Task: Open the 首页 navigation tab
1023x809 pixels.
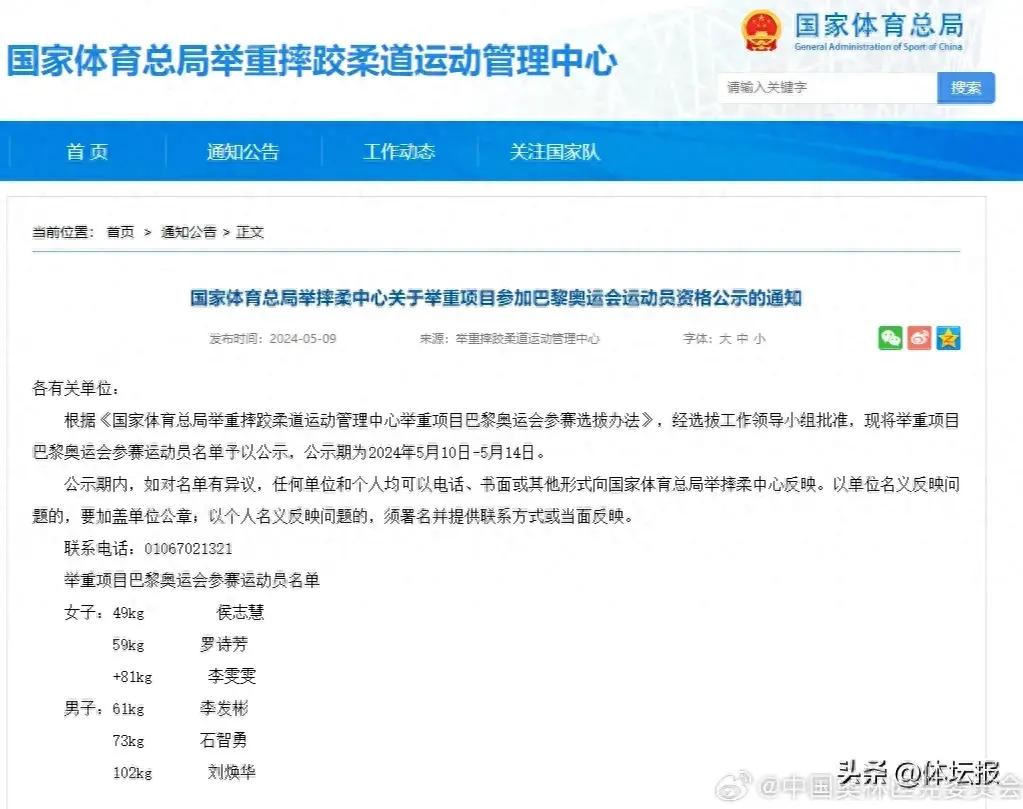Action: click(x=87, y=152)
